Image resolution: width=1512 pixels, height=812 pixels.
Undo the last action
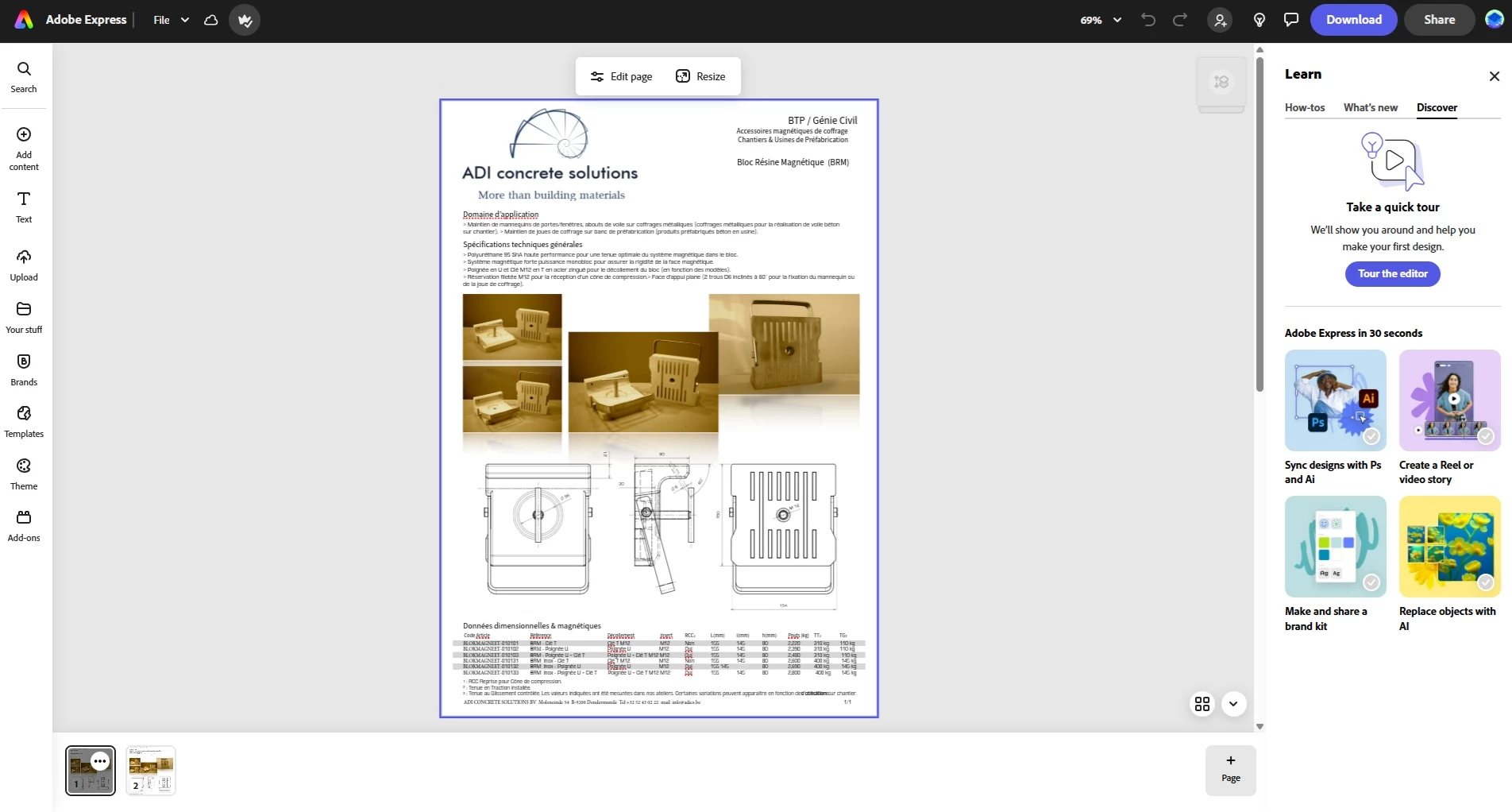(1148, 20)
